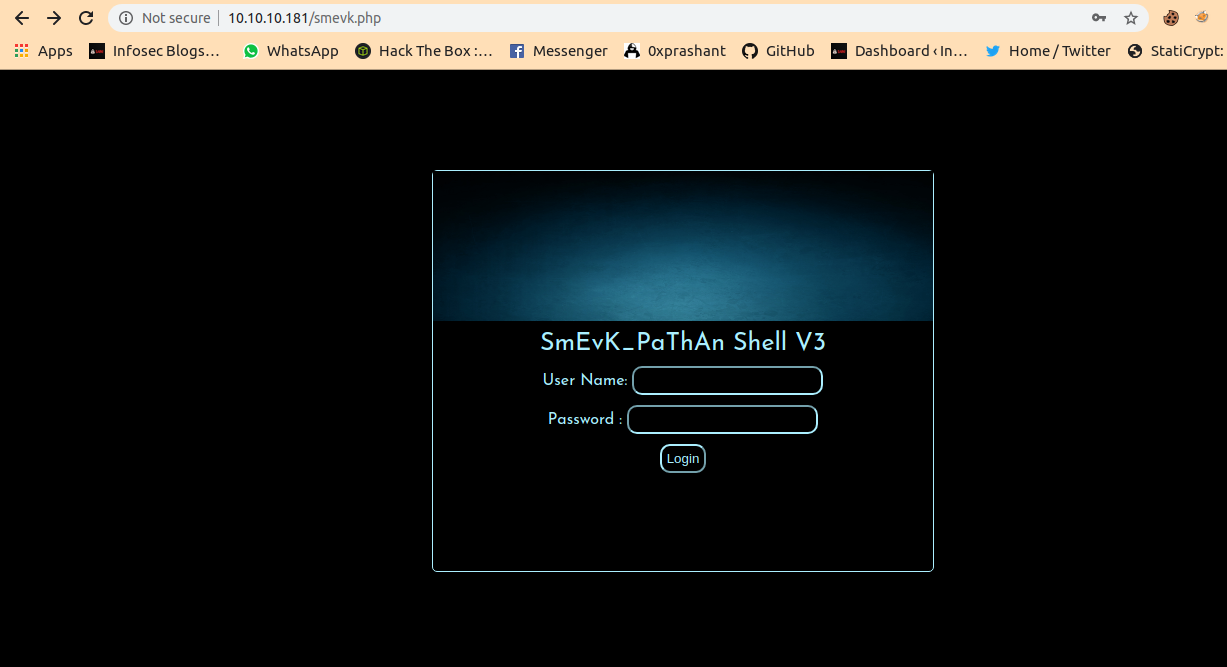Image resolution: width=1227 pixels, height=667 pixels.
Task: Open the StatiCrypt bookmark
Action: click(1134, 50)
